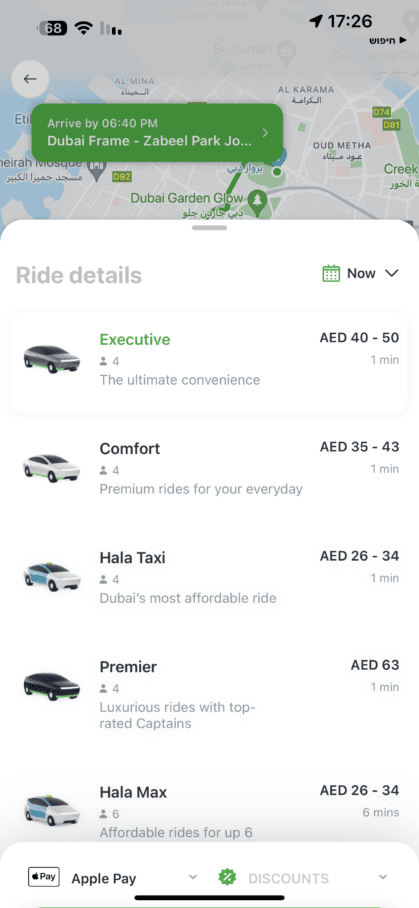Tap the bottom sheet drag handle
The height and width of the screenshot is (908, 419).
point(210,228)
